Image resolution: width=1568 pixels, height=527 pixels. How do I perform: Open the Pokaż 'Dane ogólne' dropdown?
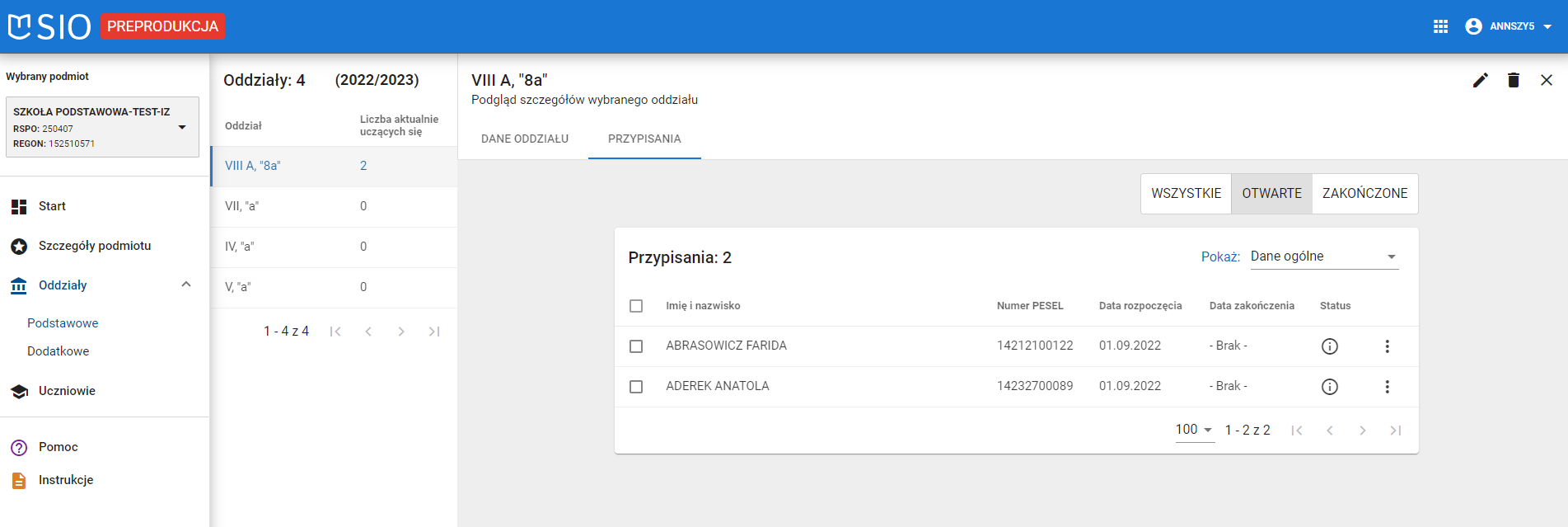click(x=1323, y=256)
